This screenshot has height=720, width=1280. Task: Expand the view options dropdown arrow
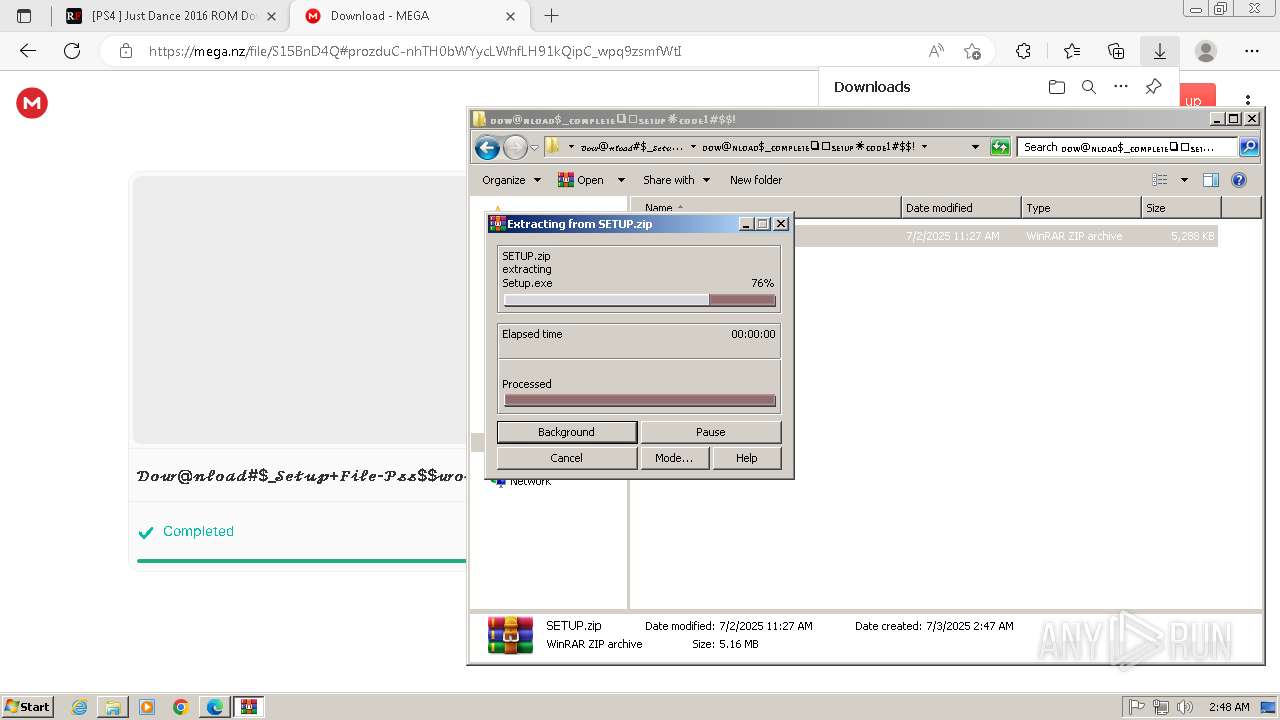point(1184,180)
